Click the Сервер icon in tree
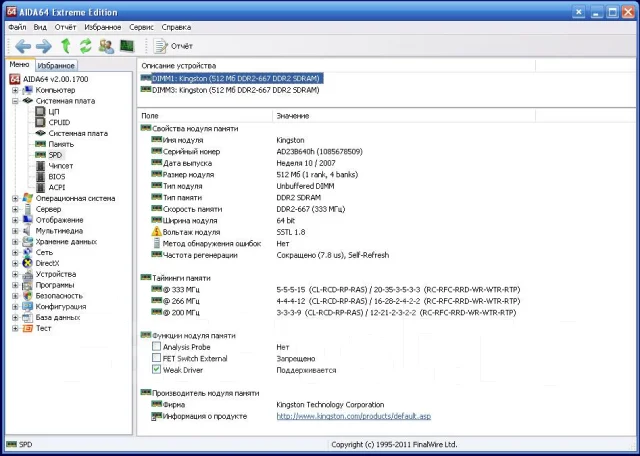Screen dimensions: 640x456 [27, 209]
